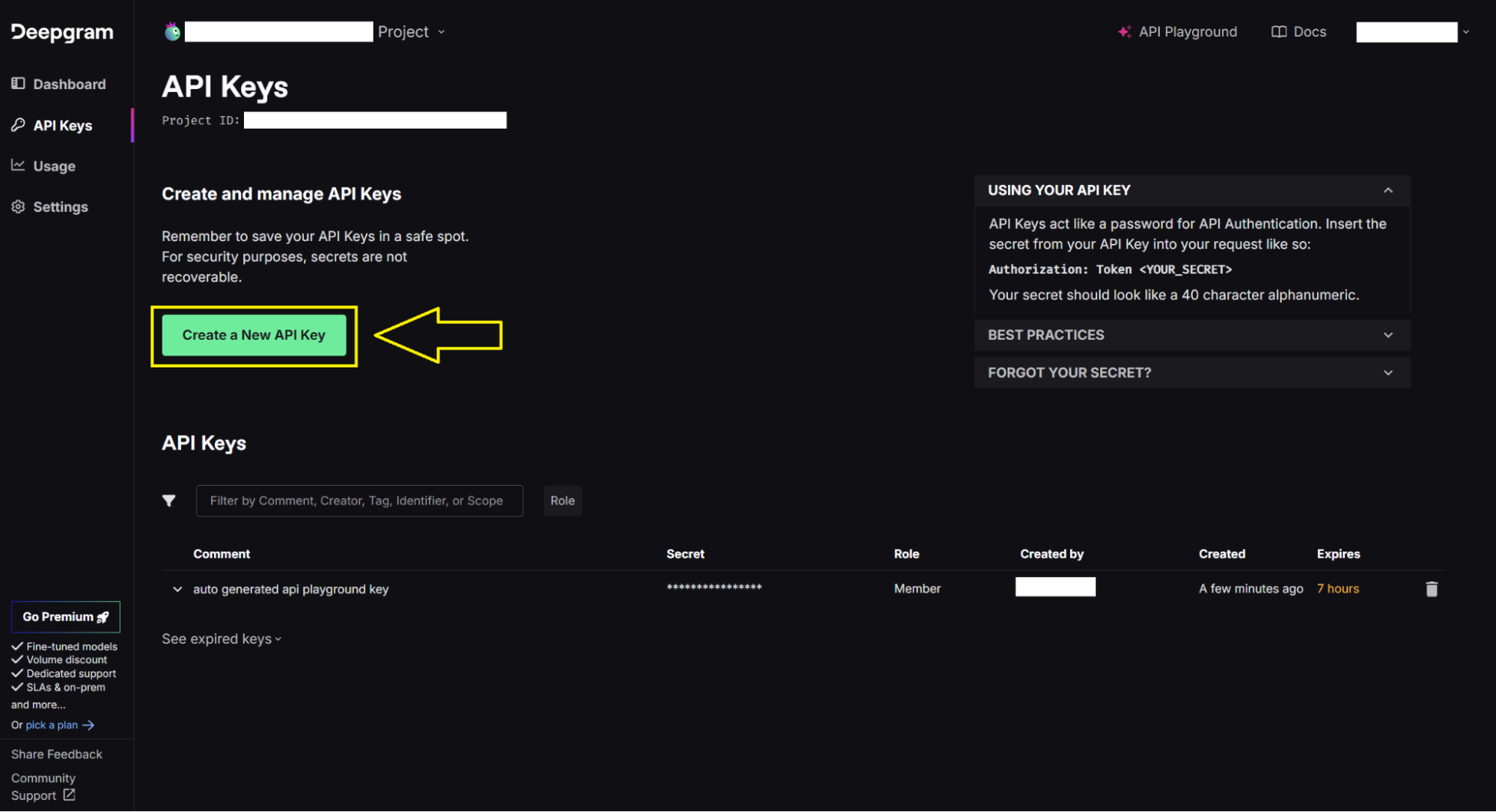Click the API Playground sparkle icon
1496x812 pixels.
[x=1124, y=31]
